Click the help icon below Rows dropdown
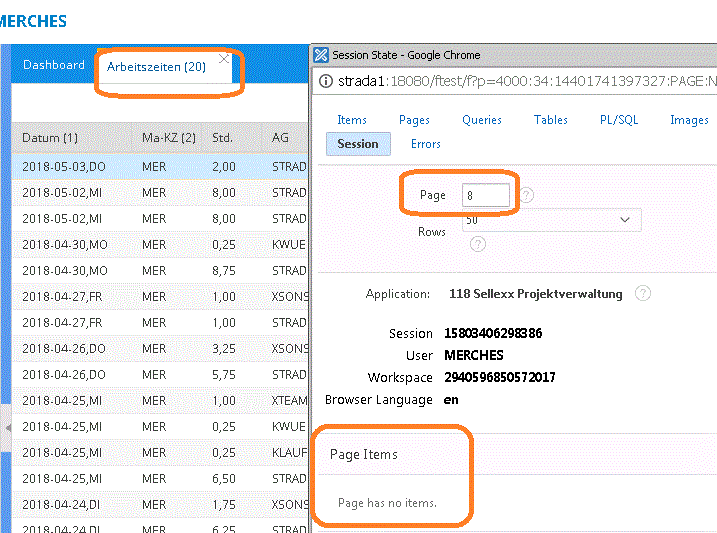This screenshot has width=717, height=533. click(478, 243)
